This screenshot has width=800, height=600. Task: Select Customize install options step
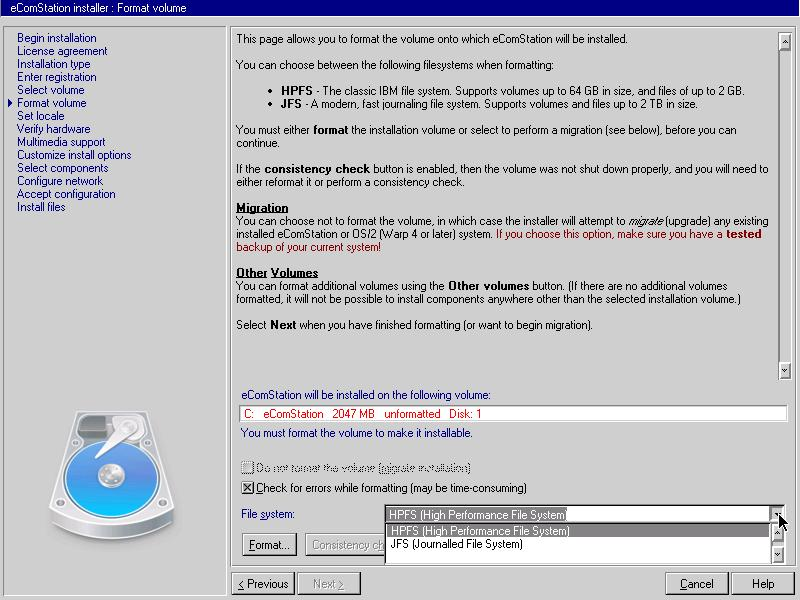74,155
